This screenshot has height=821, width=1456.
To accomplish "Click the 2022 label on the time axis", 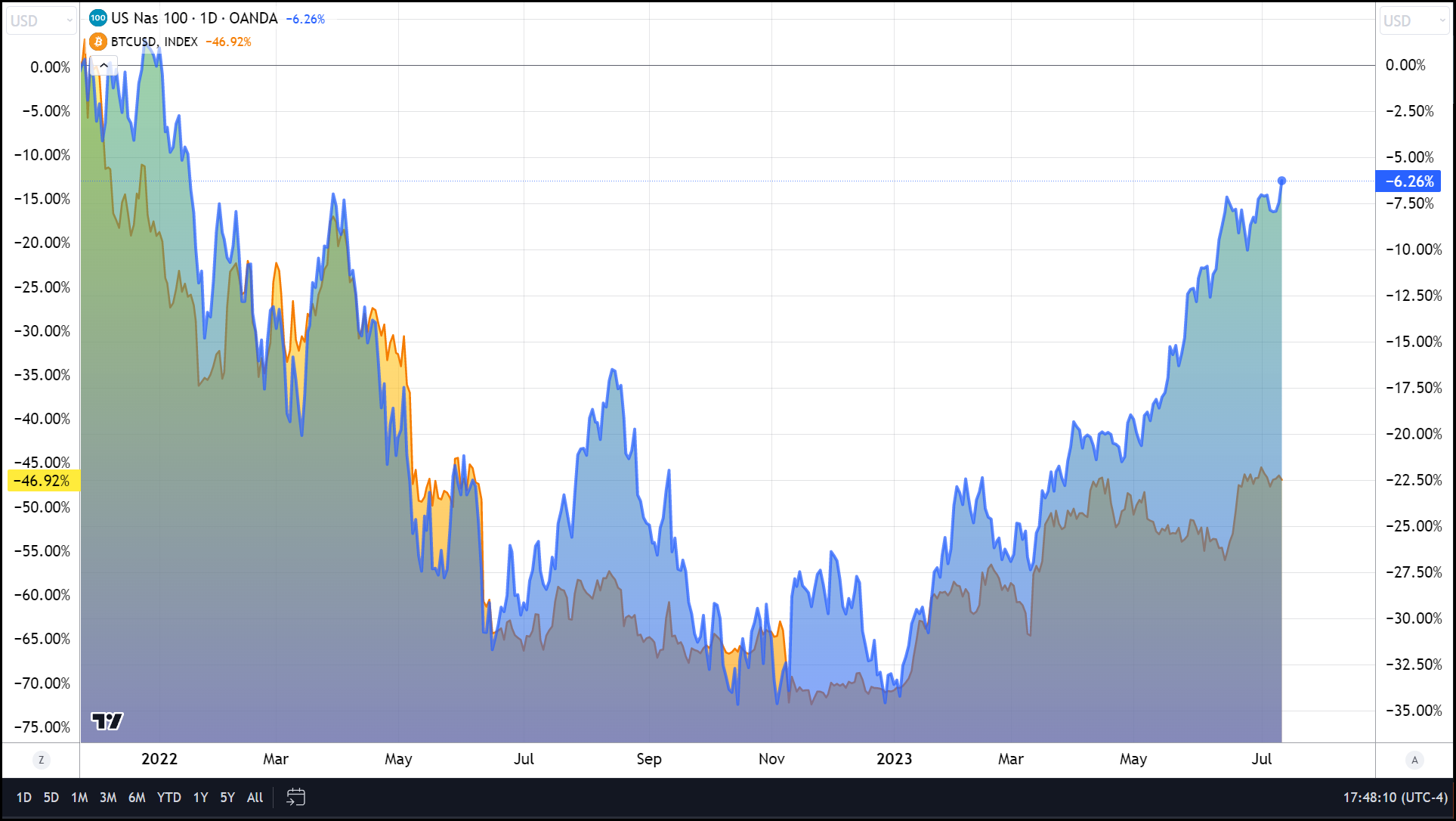I will click(159, 759).
